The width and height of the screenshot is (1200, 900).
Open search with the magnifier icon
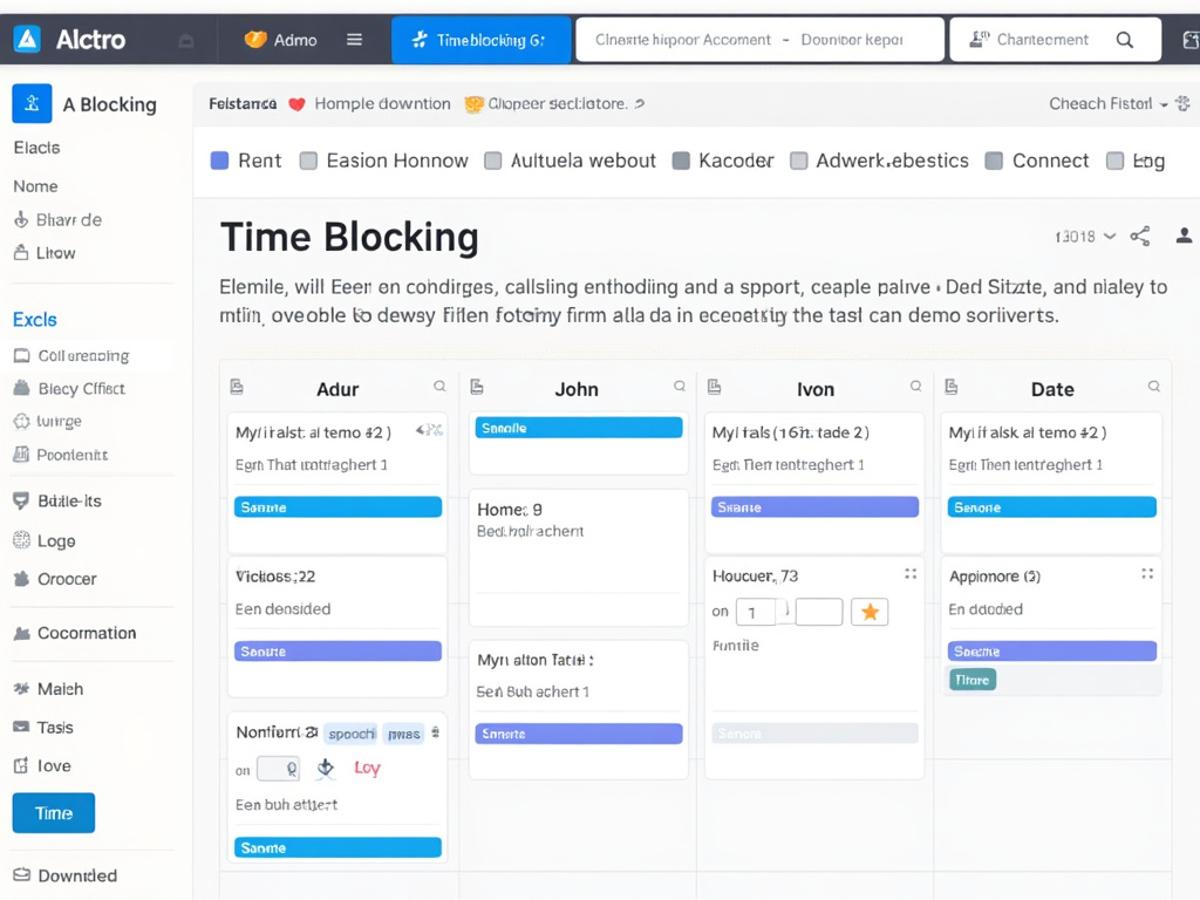tap(1126, 40)
